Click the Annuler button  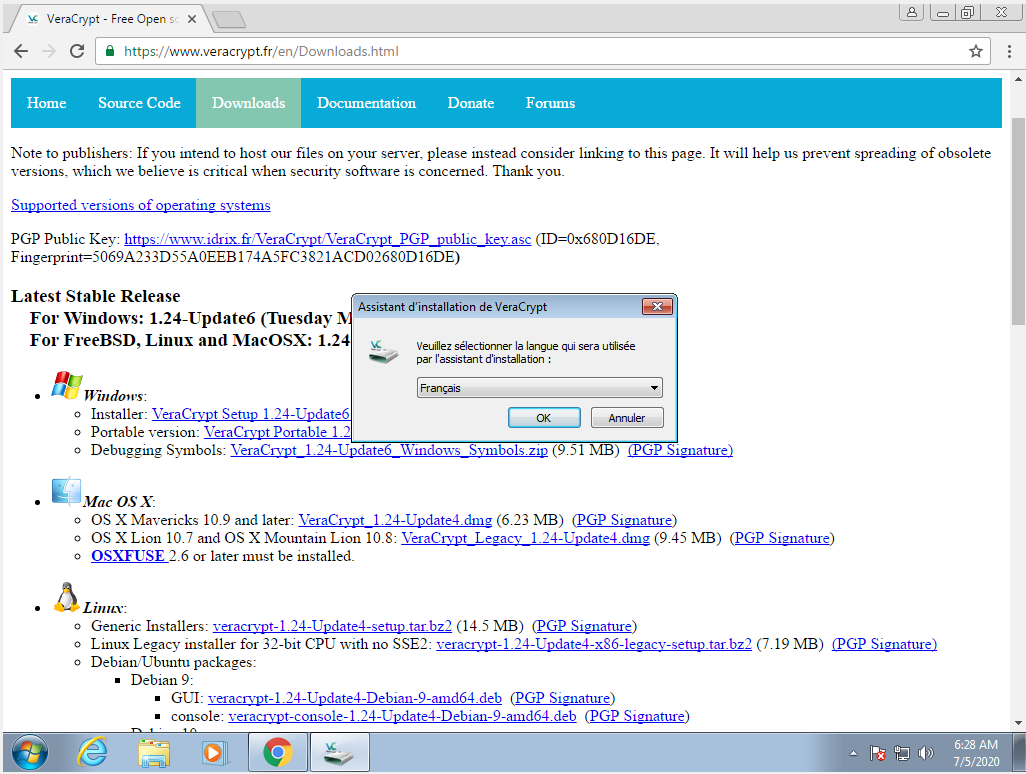(627, 417)
